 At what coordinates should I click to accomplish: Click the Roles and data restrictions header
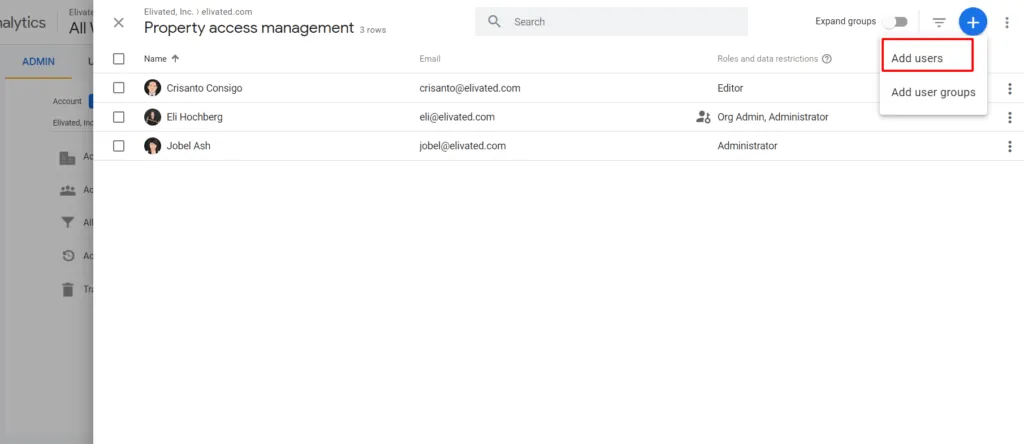pos(767,59)
